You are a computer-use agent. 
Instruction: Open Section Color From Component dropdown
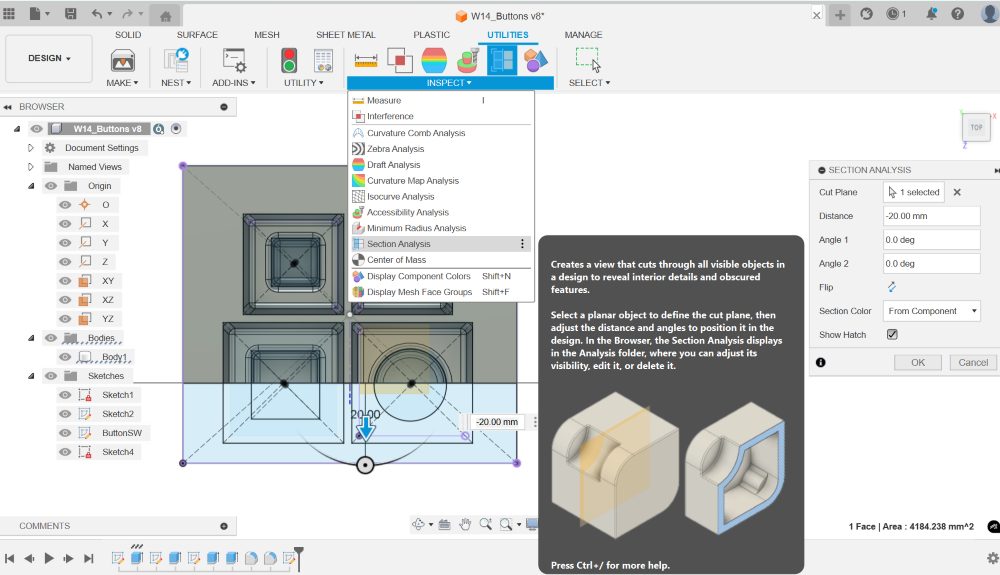932,311
